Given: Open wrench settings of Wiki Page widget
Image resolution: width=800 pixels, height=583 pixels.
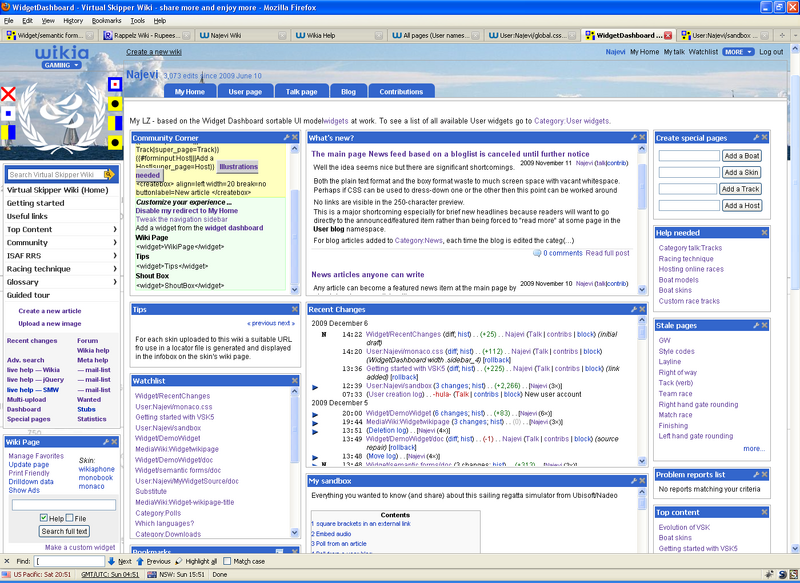Looking at the screenshot, I should [106, 442].
